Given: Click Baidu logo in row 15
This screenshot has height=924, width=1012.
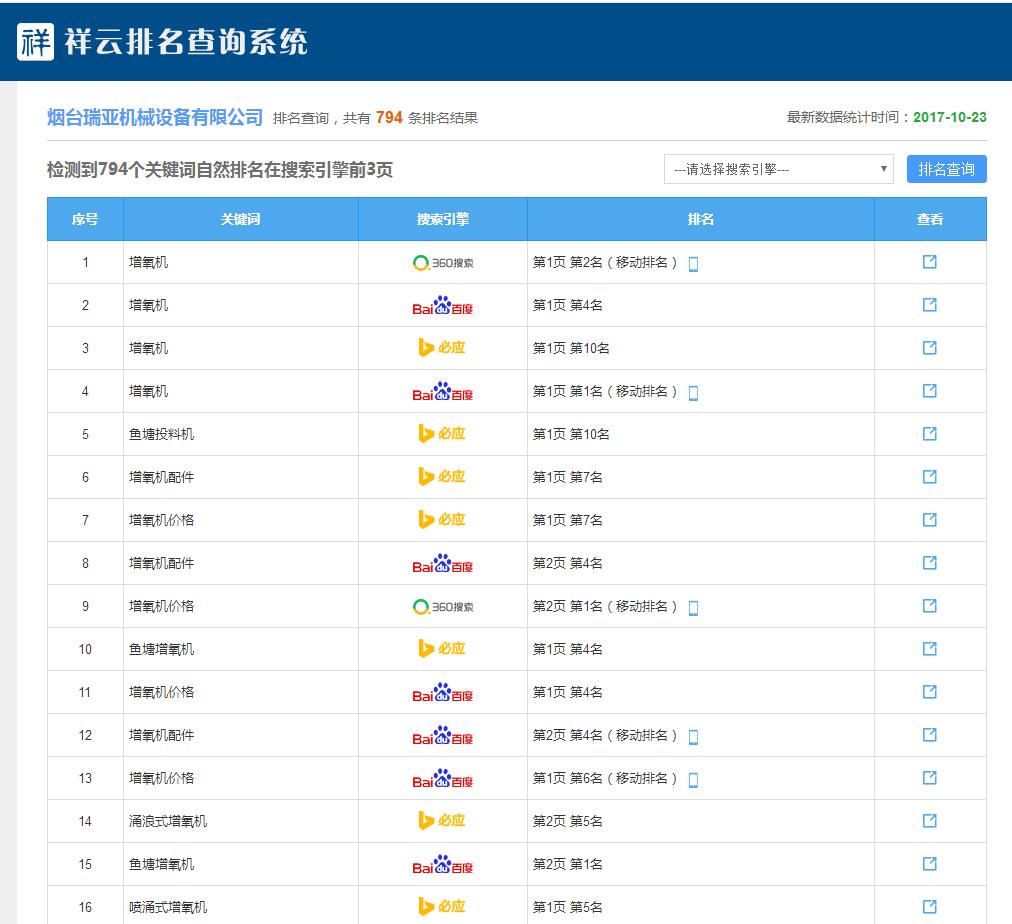Looking at the screenshot, I should point(443,865).
